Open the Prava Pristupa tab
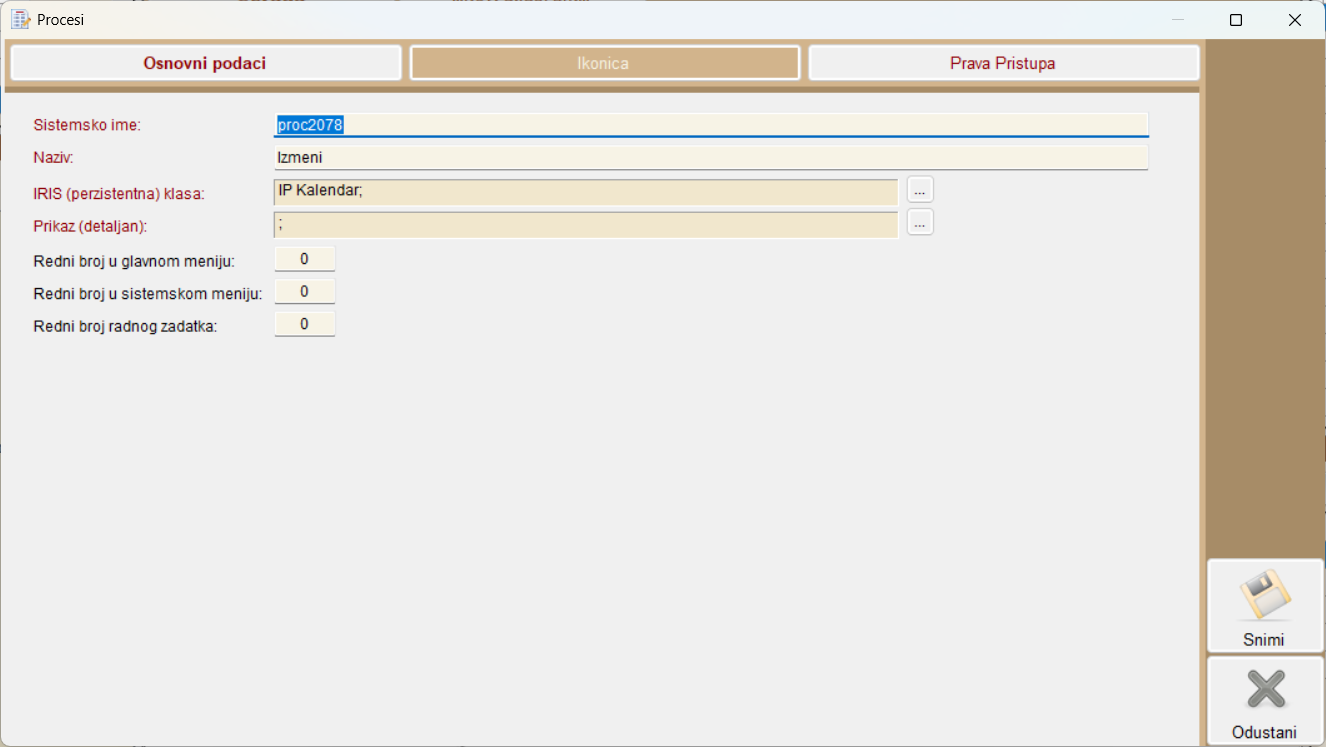This screenshot has height=747, width=1326. click(1003, 63)
